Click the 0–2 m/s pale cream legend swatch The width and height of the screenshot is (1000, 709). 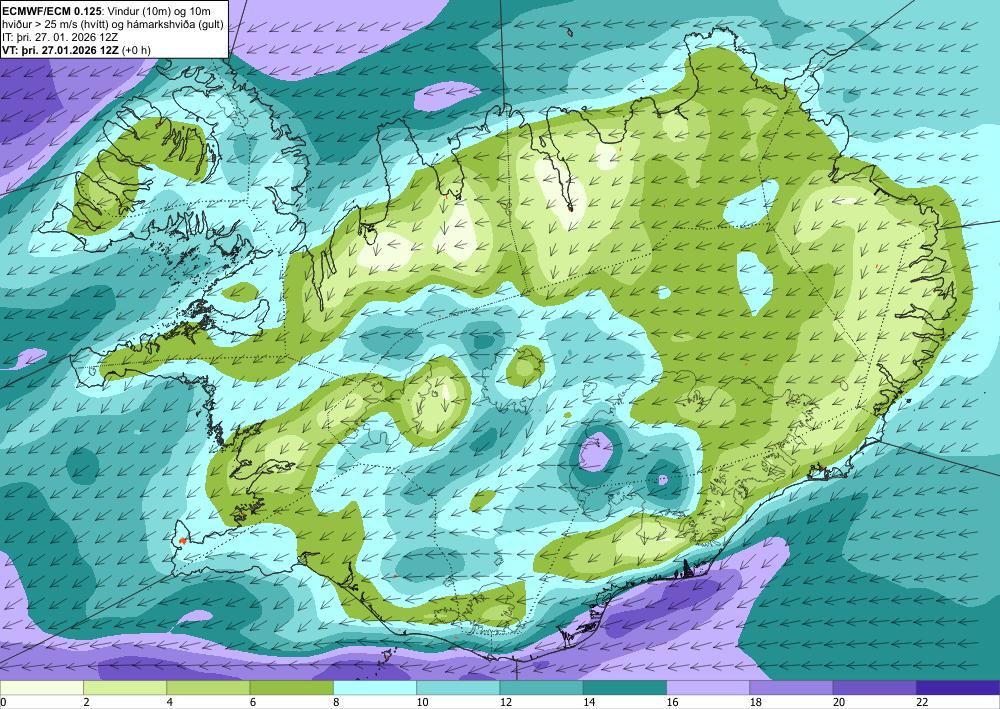[x=41, y=688]
